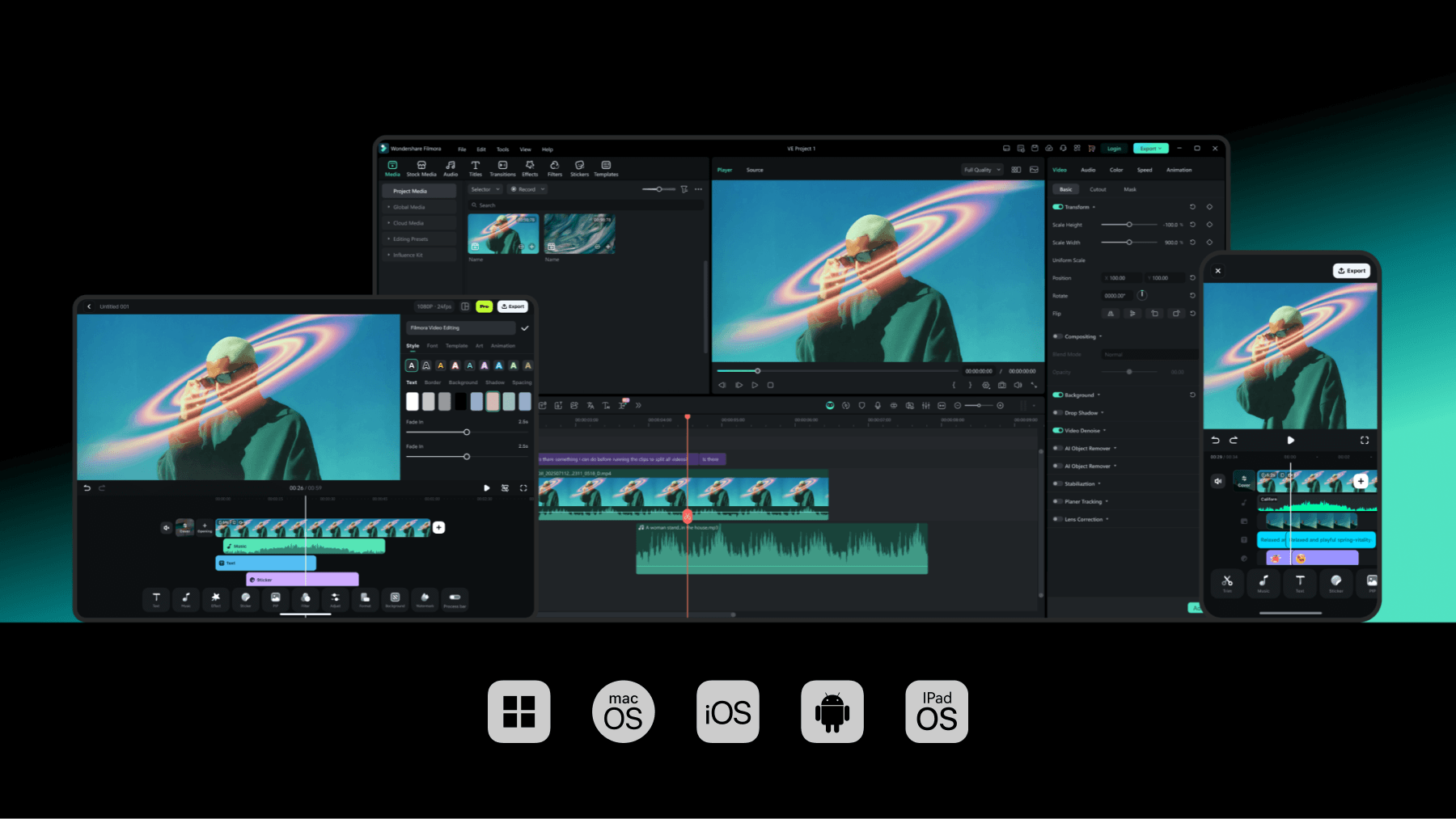Tap the Export button on the tablet
The height and width of the screenshot is (819, 1456).
[513, 306]
